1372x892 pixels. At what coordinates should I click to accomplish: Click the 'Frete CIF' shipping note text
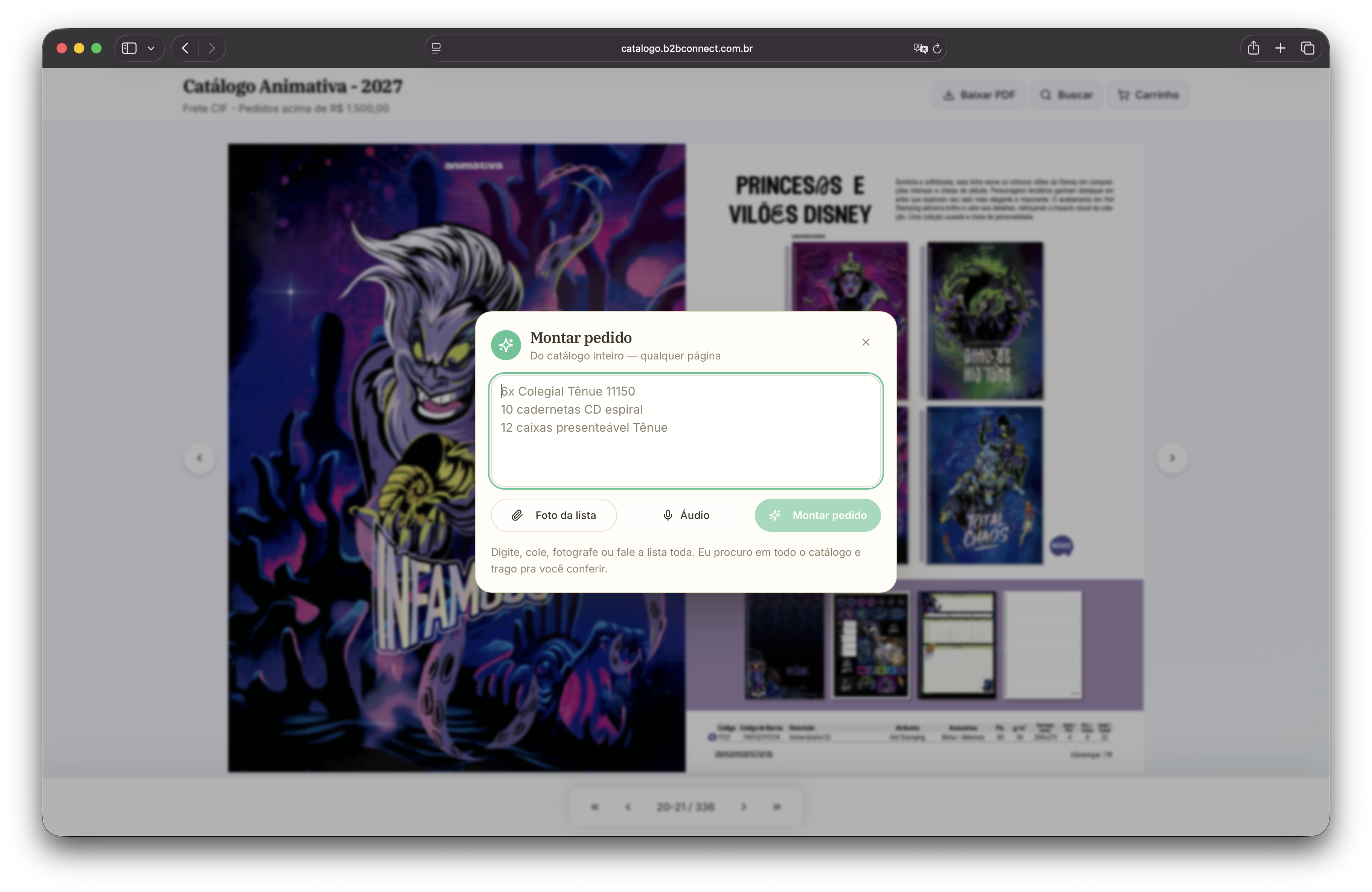286,108
